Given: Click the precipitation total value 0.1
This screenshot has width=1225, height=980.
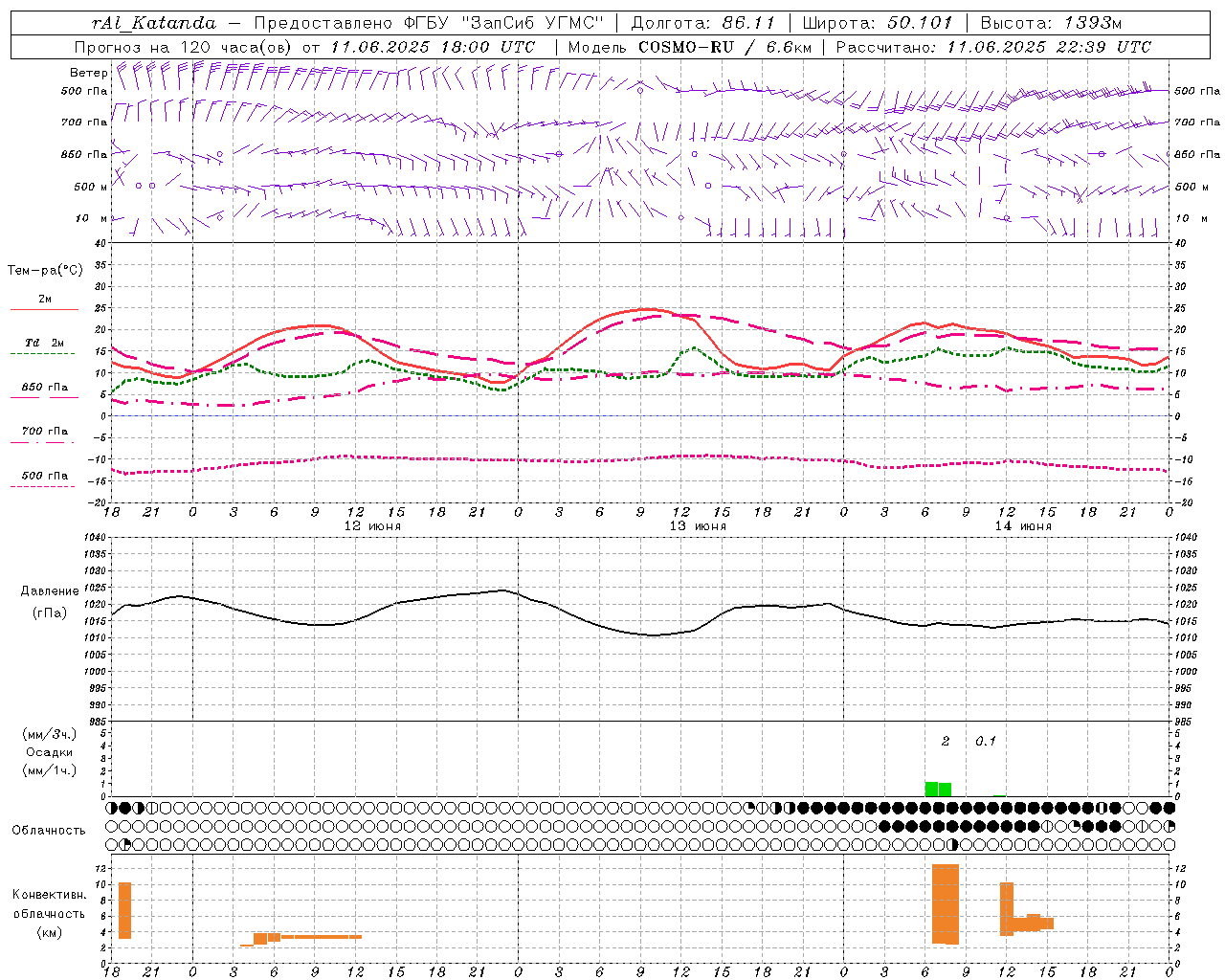Looking at the screenshot, I should (986, 742).
